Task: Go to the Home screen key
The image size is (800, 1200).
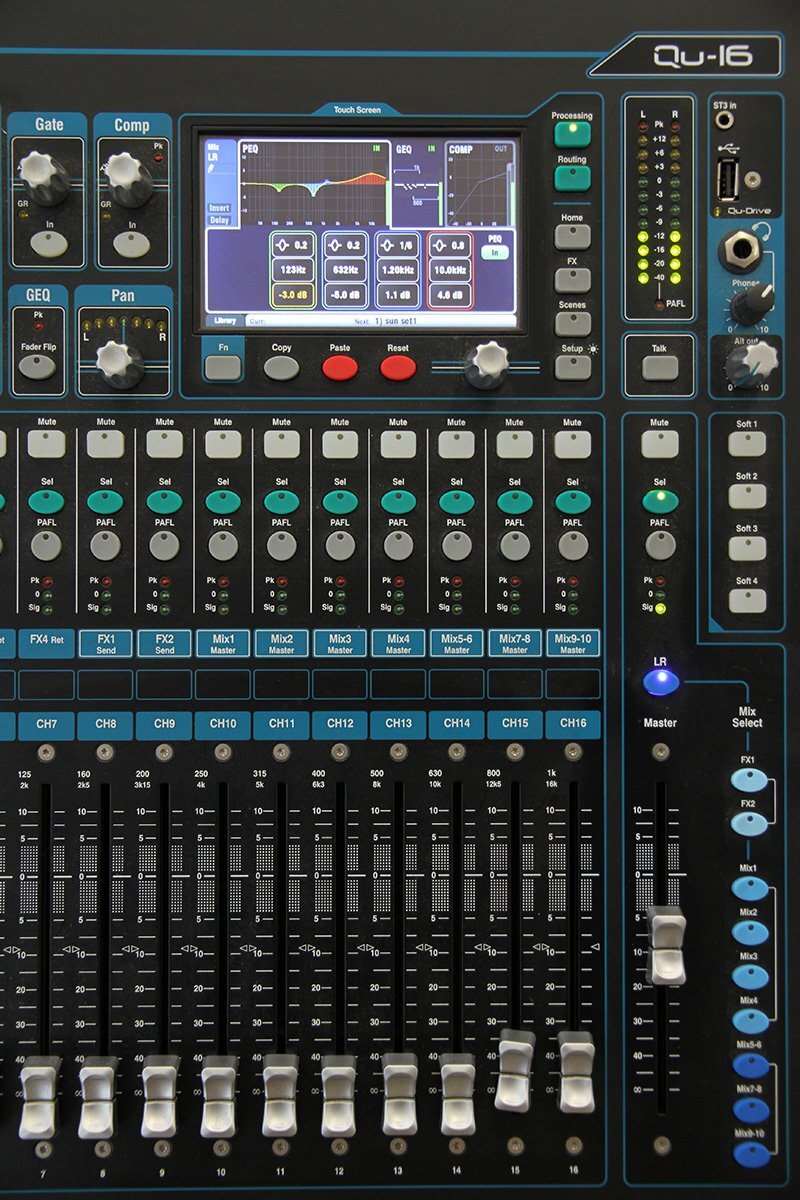Action: coord(573,236)
